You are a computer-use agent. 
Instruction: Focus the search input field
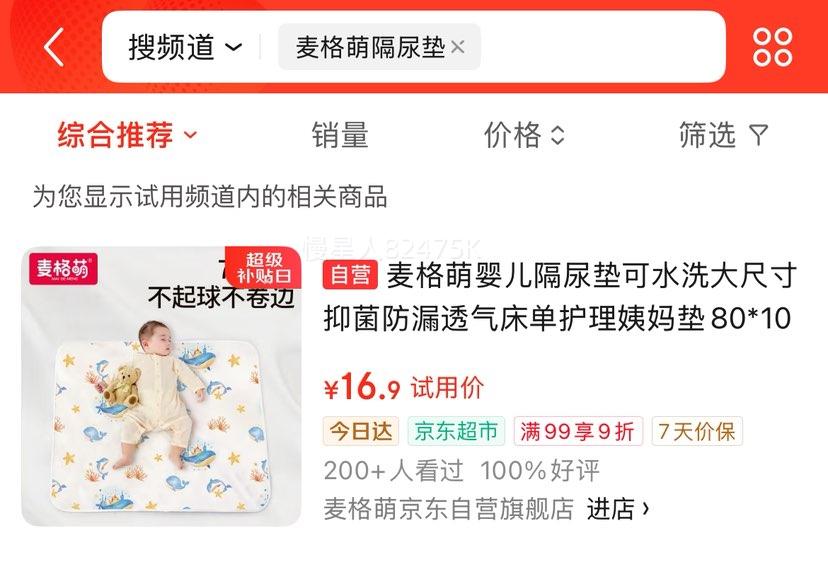[x=602, y=47]
